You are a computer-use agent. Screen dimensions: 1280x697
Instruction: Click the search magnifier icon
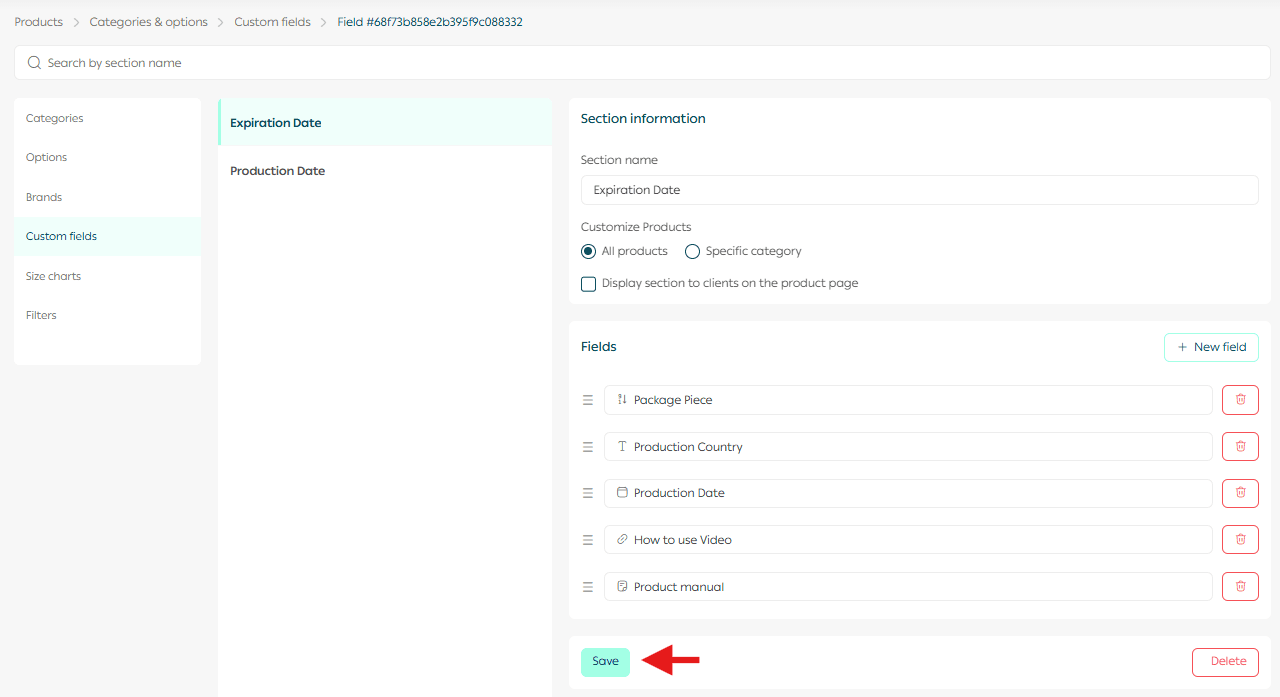pyautogui.click(x=34, y=63)
